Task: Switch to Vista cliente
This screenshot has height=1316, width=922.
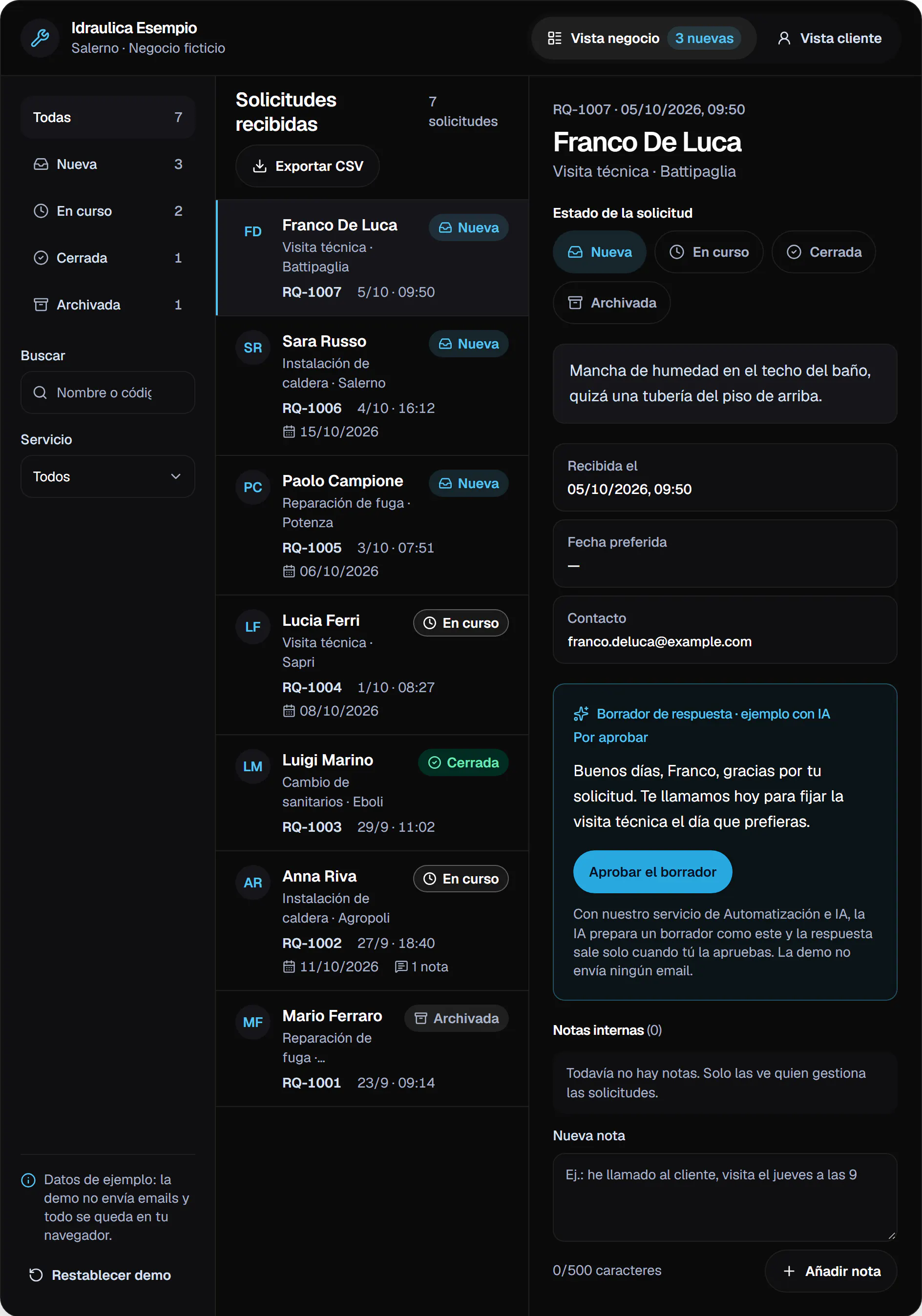Action: pos(829,39)
